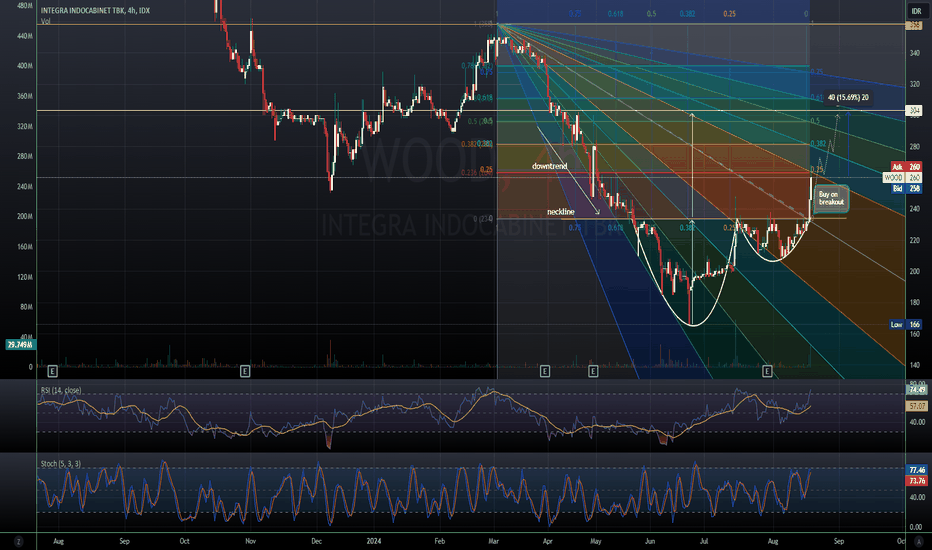Image resolution: width=932 pixels, height=550 pixels.
Task: Click the Nov label on the time axis
Action: pyautogui.click(x=250, y=542)
